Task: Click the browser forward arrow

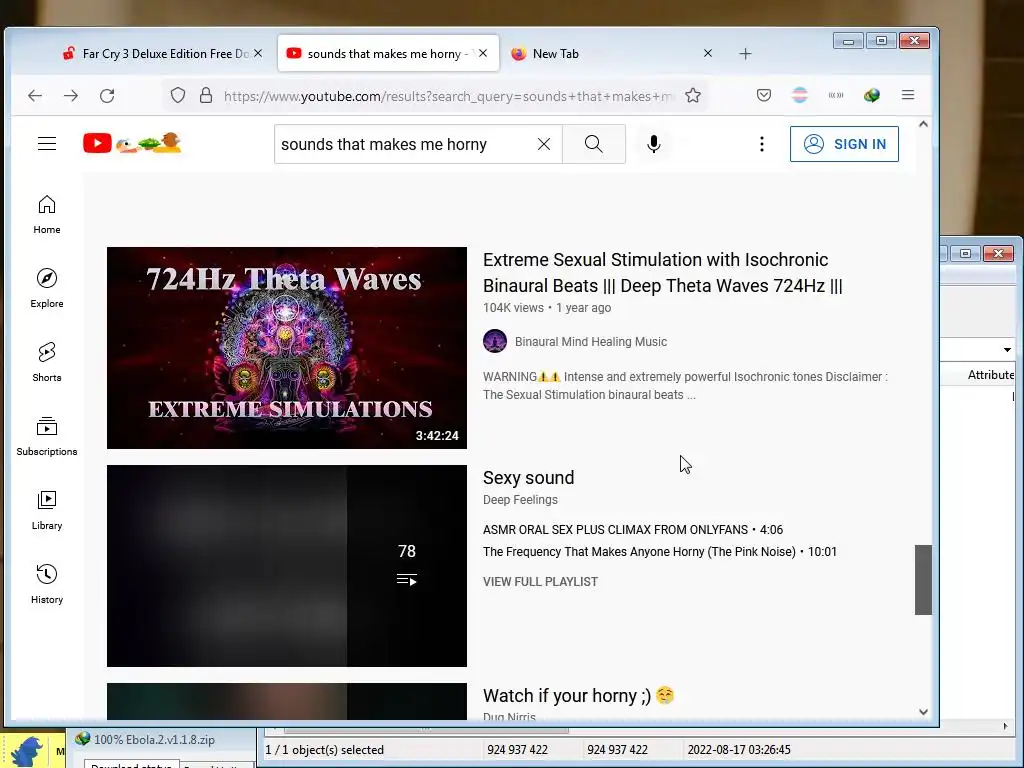Action: point(71,96)
